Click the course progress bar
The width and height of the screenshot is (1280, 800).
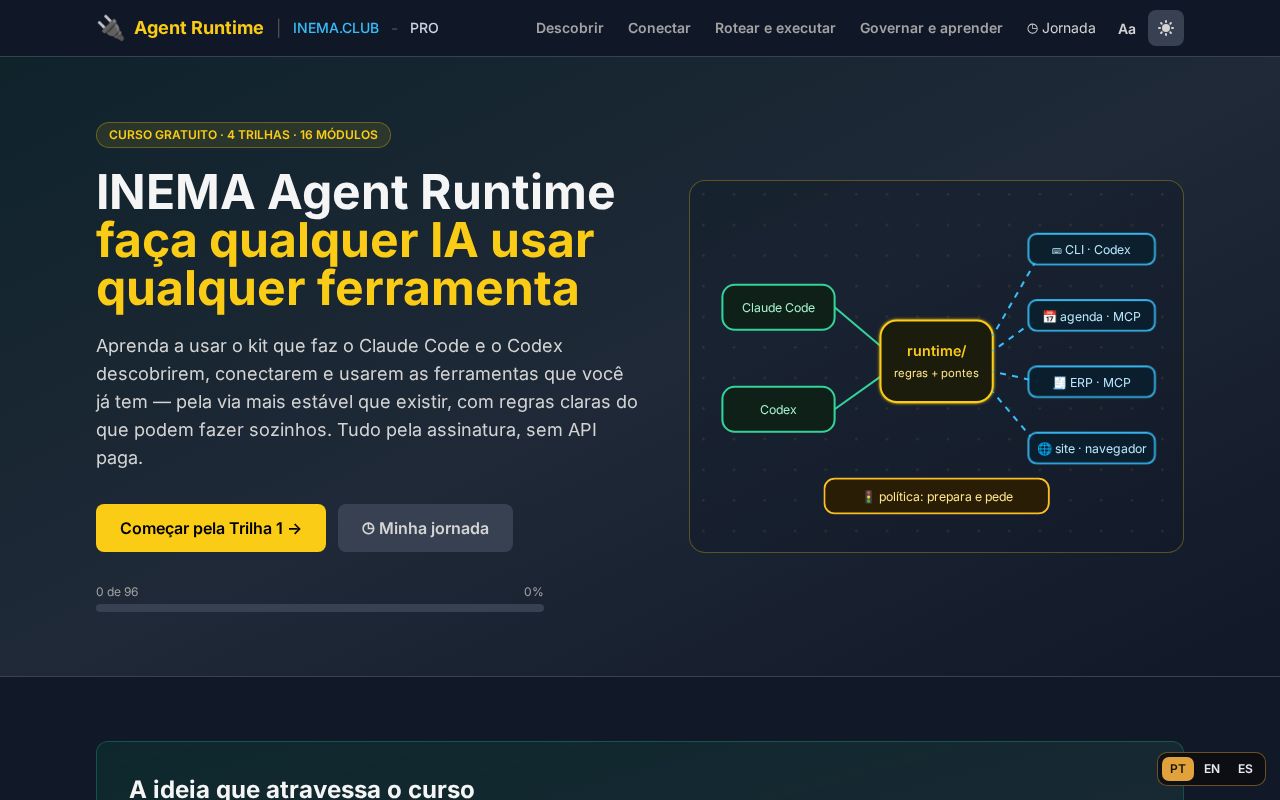point(320,608)
